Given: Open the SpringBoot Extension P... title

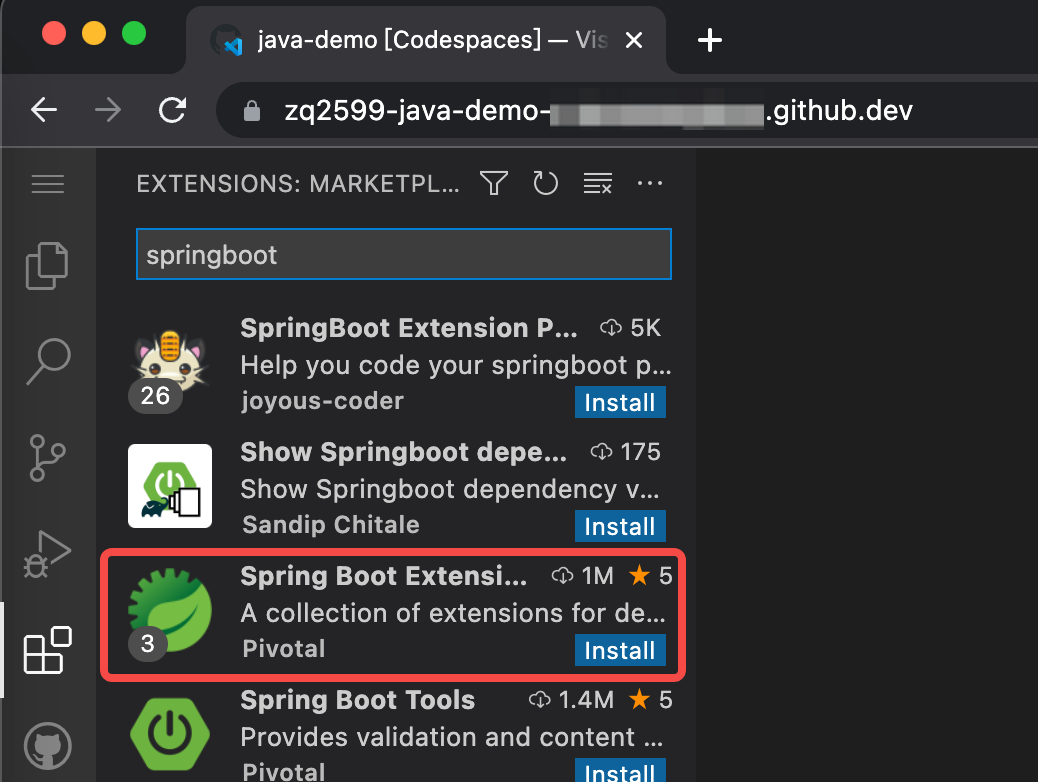Looking at the screenshot, I should pyautogui.click(x=408, y=328).
